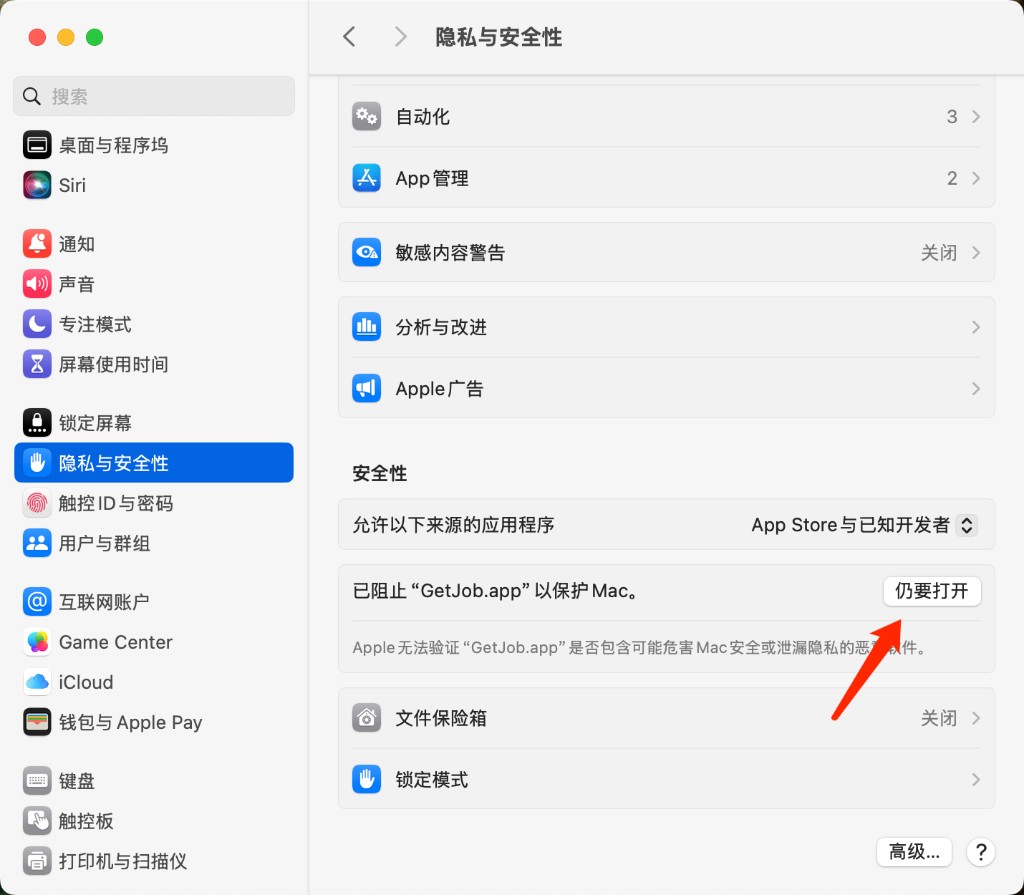Click the 锁定模式 row label
1024x895 pixels.
432,779
